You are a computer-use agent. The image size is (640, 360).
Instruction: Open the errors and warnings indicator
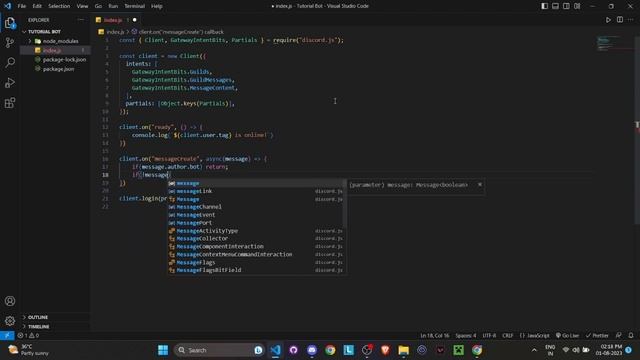(28, 336)
